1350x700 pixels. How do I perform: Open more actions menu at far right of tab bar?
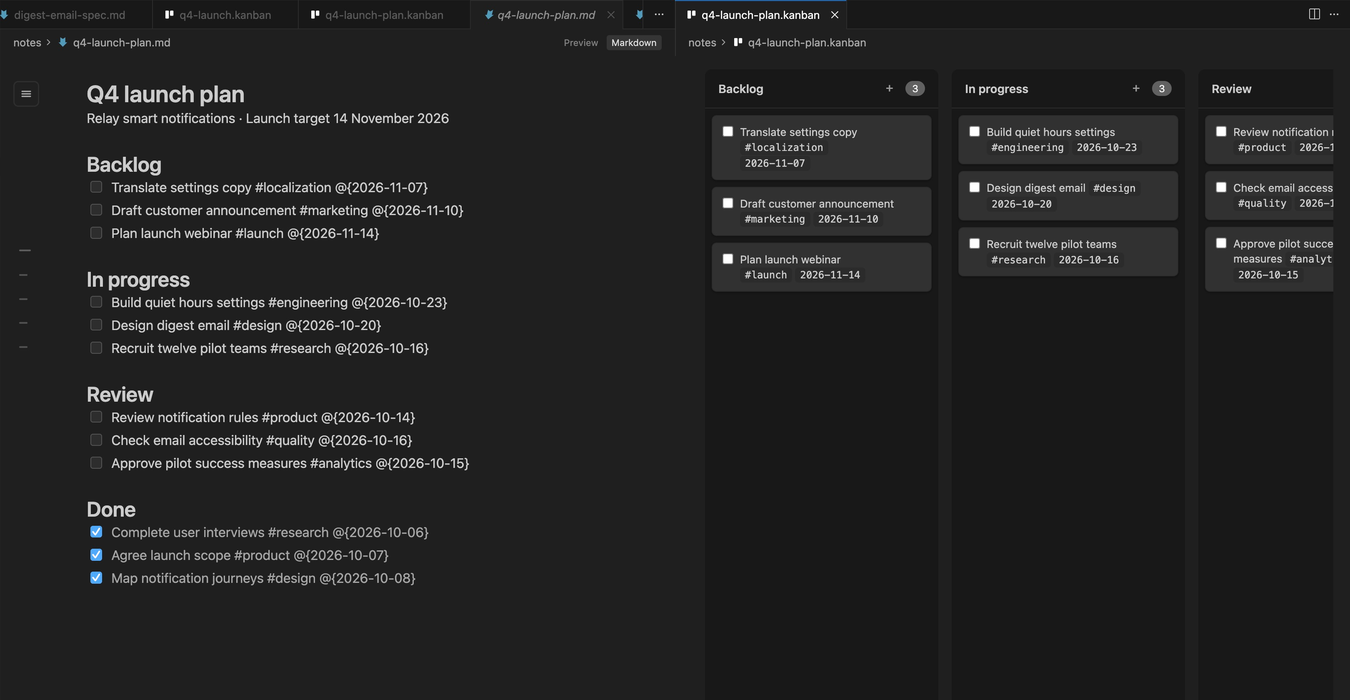(x=1334, y=14)
